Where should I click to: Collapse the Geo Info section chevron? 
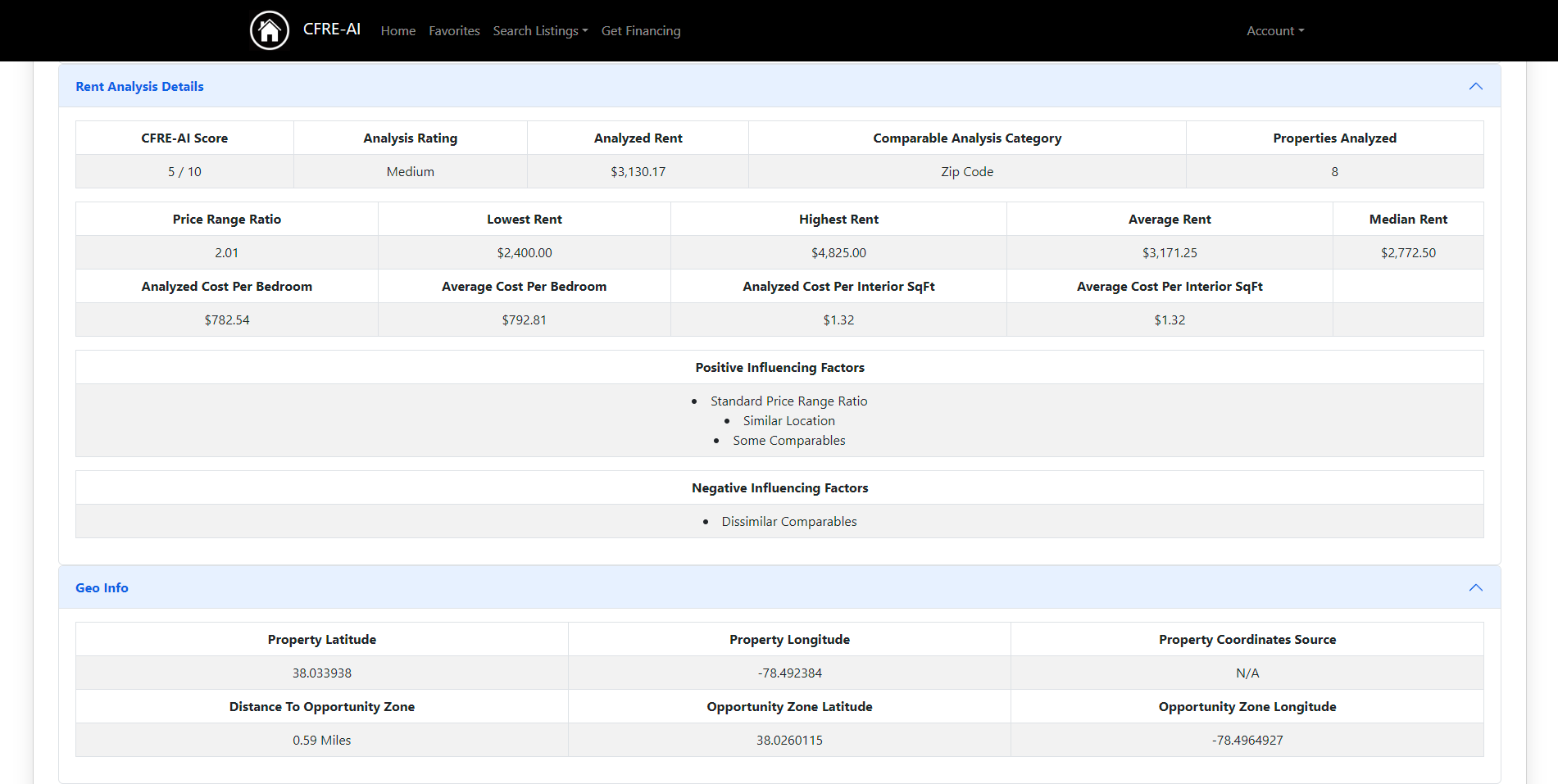pyautogui.click(x=1475, y=587)
